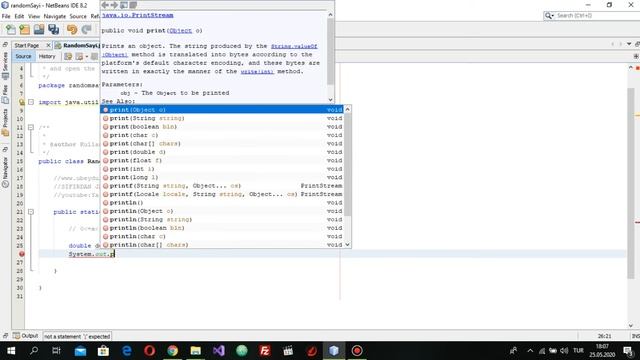This screenshot has width=640, height=360.
Task: Open the Navigate menu
Action: [x=55, y=16]
